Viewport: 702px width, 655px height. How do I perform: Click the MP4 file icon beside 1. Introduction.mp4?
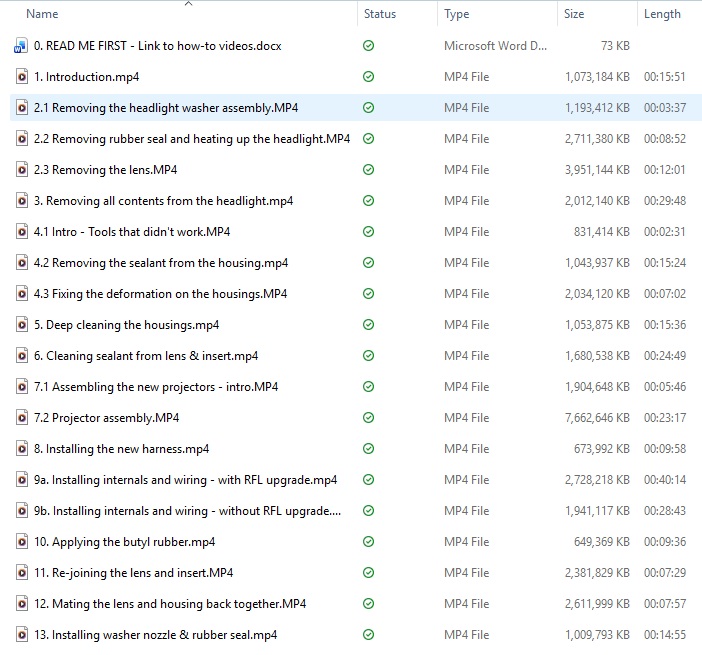(22, 77)
